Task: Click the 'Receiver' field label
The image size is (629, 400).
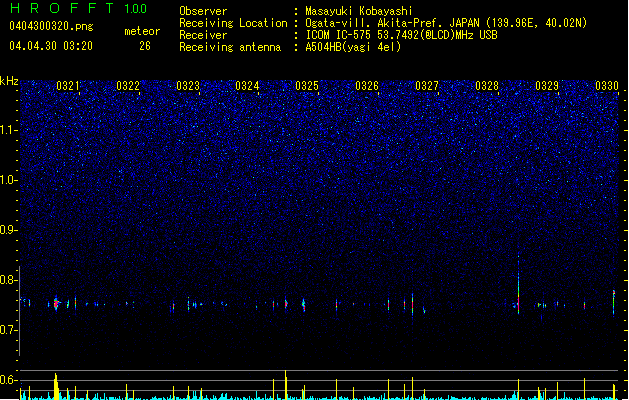Action: [x=203, y=35]
